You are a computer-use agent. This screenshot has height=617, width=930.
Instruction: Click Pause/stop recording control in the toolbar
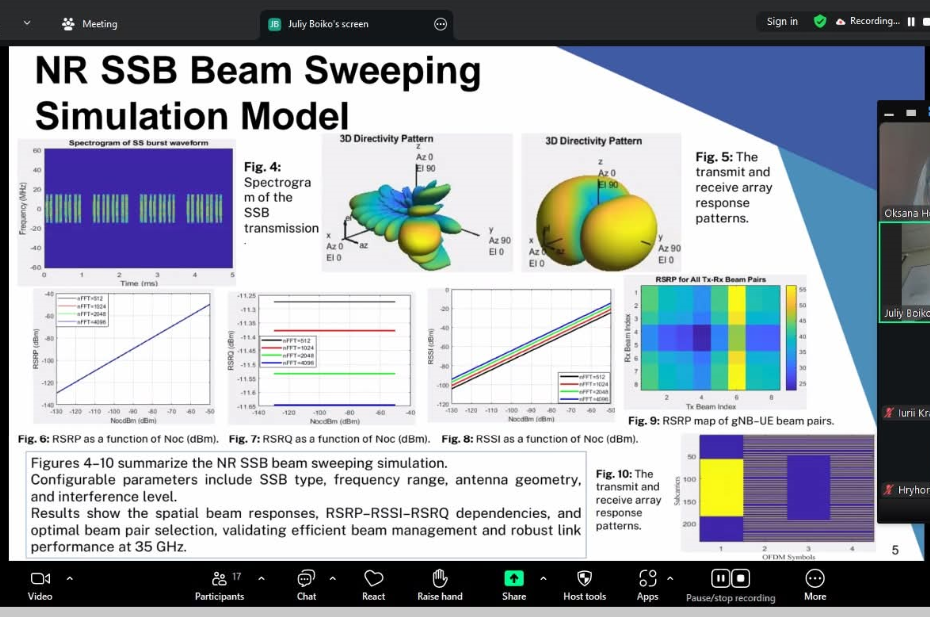pos(730,579)
